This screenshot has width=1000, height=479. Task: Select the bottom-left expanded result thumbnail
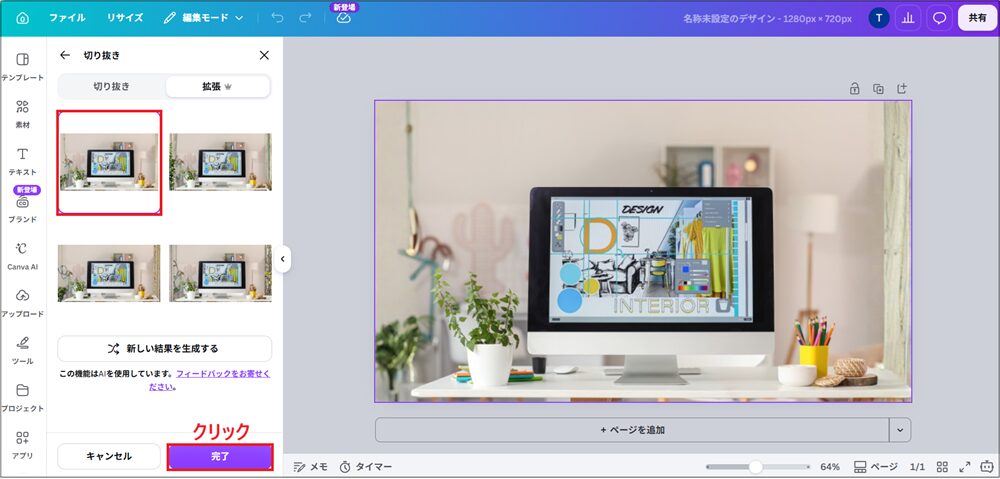tap(109, 273)
